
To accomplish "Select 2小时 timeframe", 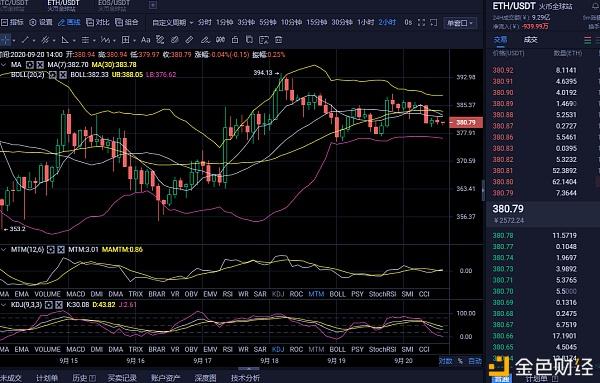I will coord(387,23).
